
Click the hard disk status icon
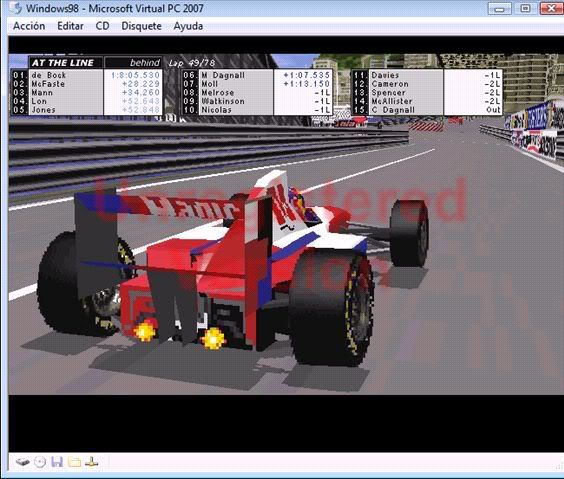click(23, 462)
